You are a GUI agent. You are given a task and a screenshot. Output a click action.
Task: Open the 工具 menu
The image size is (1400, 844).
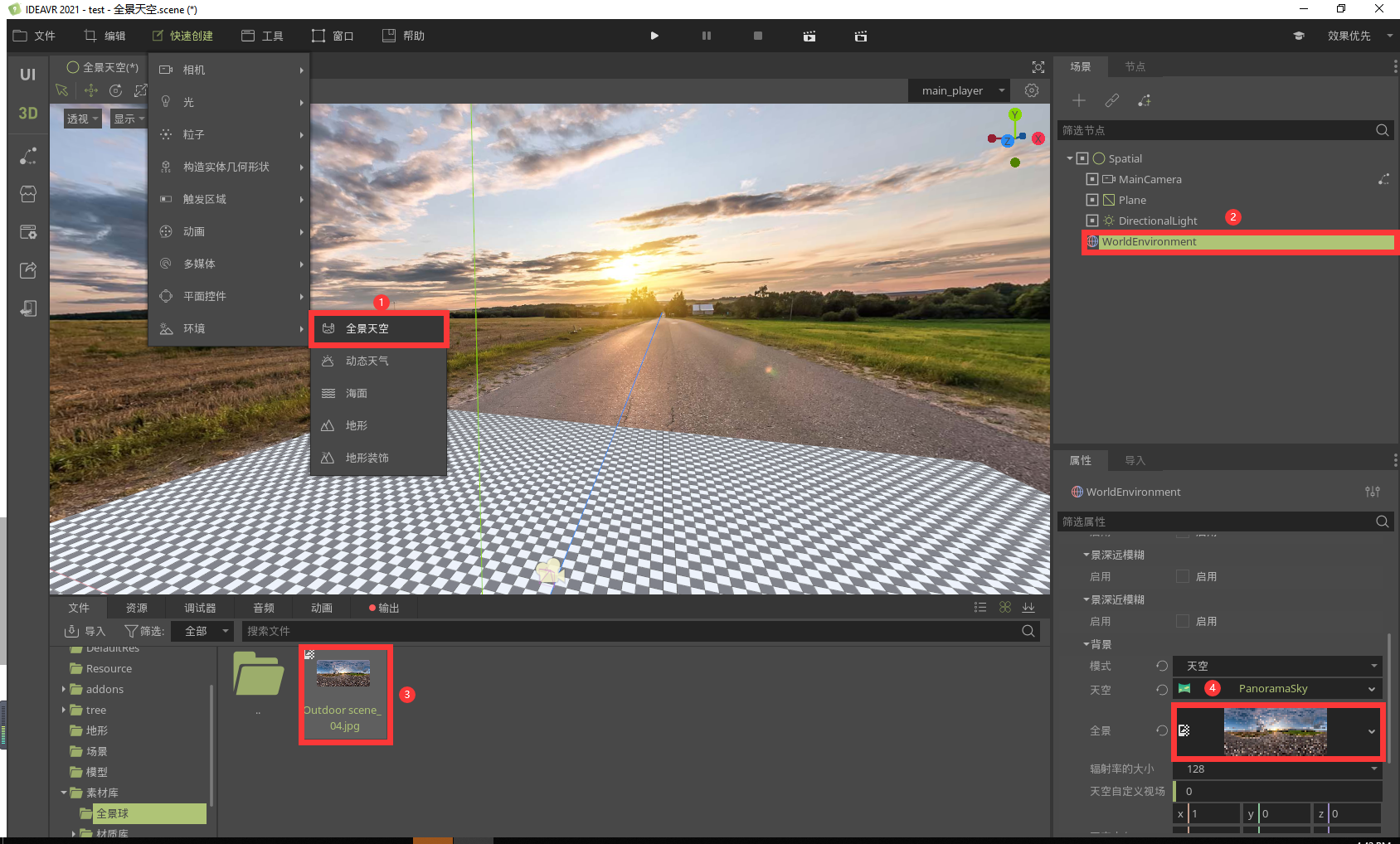262,36
